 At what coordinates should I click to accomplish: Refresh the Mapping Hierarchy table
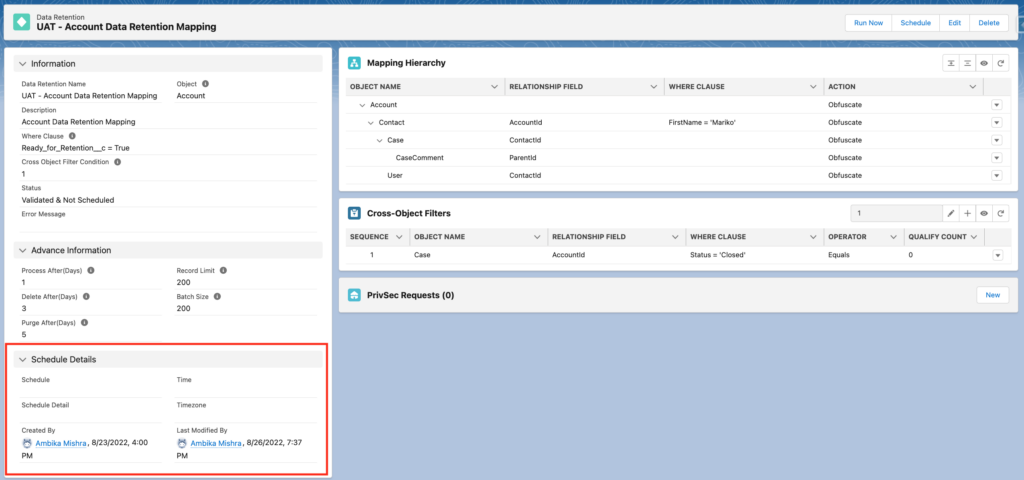coord(999,63)
